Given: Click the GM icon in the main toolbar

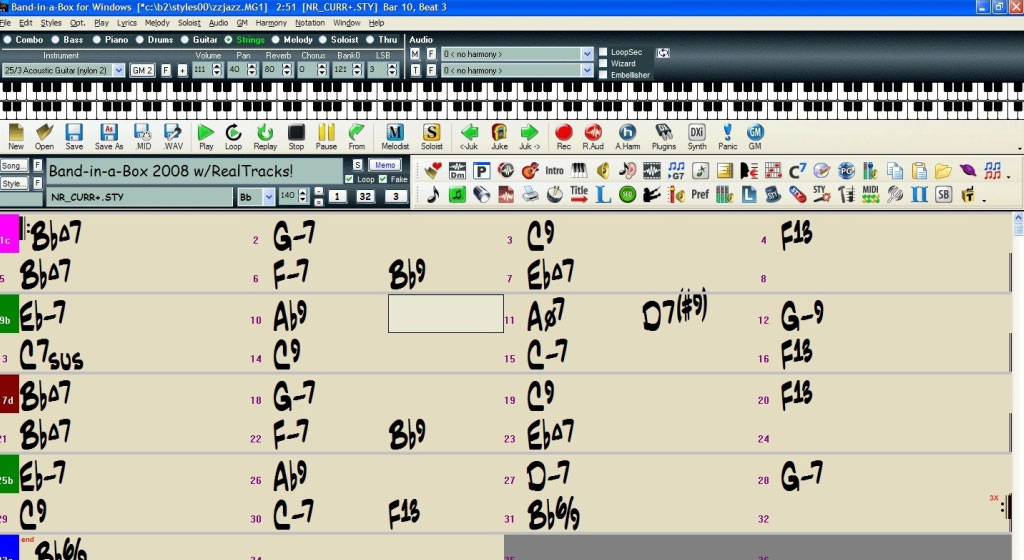Looking at the screenshot, I should click(x=755, y=136).
